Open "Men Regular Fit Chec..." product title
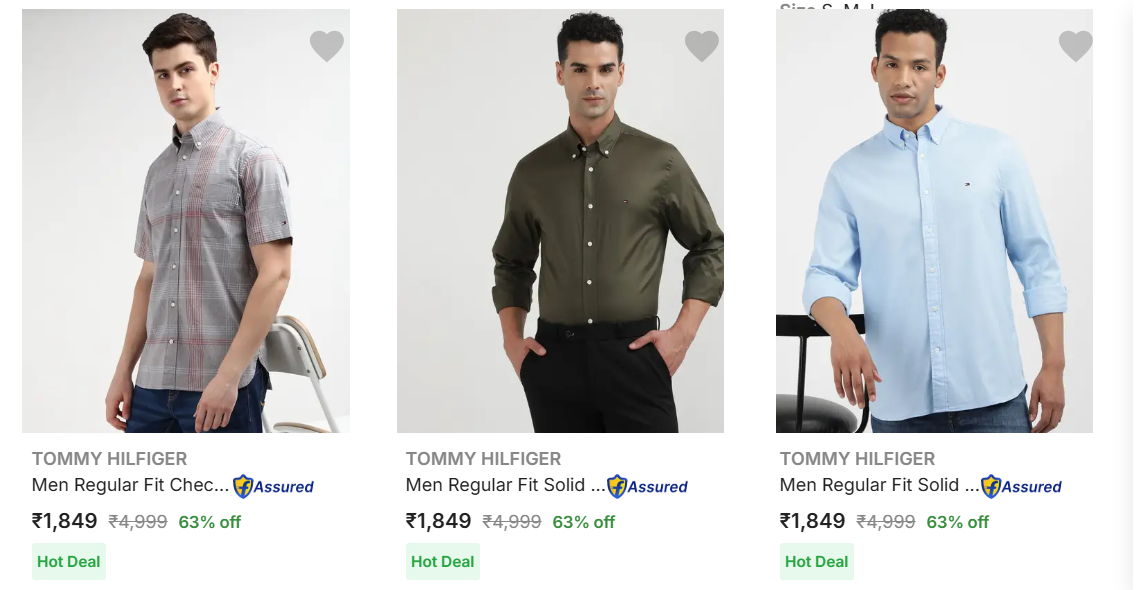 (130, 485)
